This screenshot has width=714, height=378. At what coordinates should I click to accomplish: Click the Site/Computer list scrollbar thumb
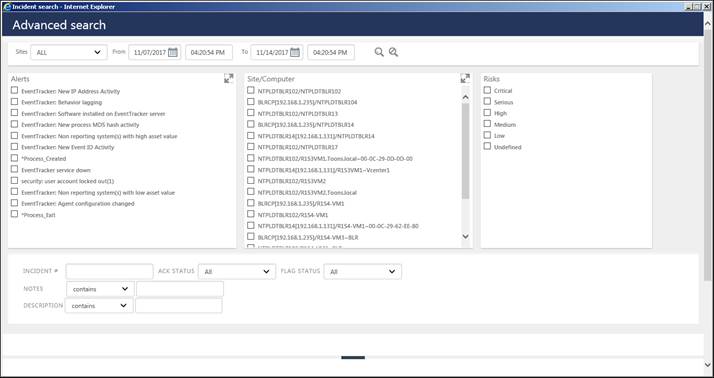(465, 151)
